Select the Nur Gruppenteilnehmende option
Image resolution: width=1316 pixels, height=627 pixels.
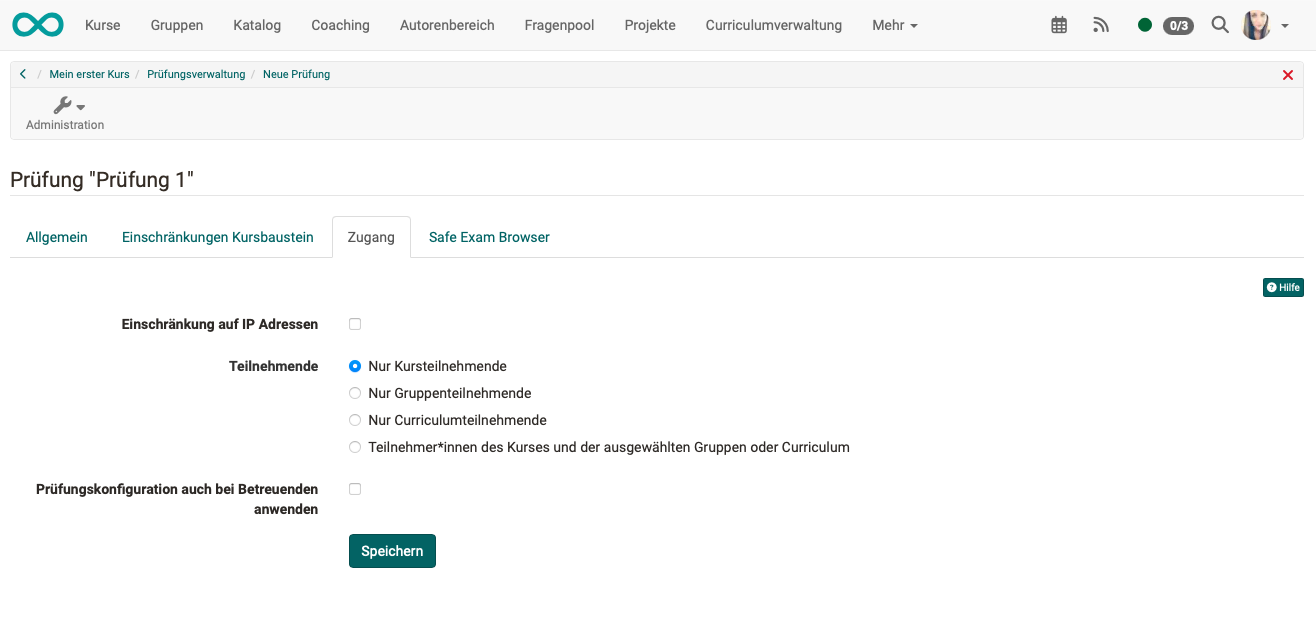click(x=355, y=392)
